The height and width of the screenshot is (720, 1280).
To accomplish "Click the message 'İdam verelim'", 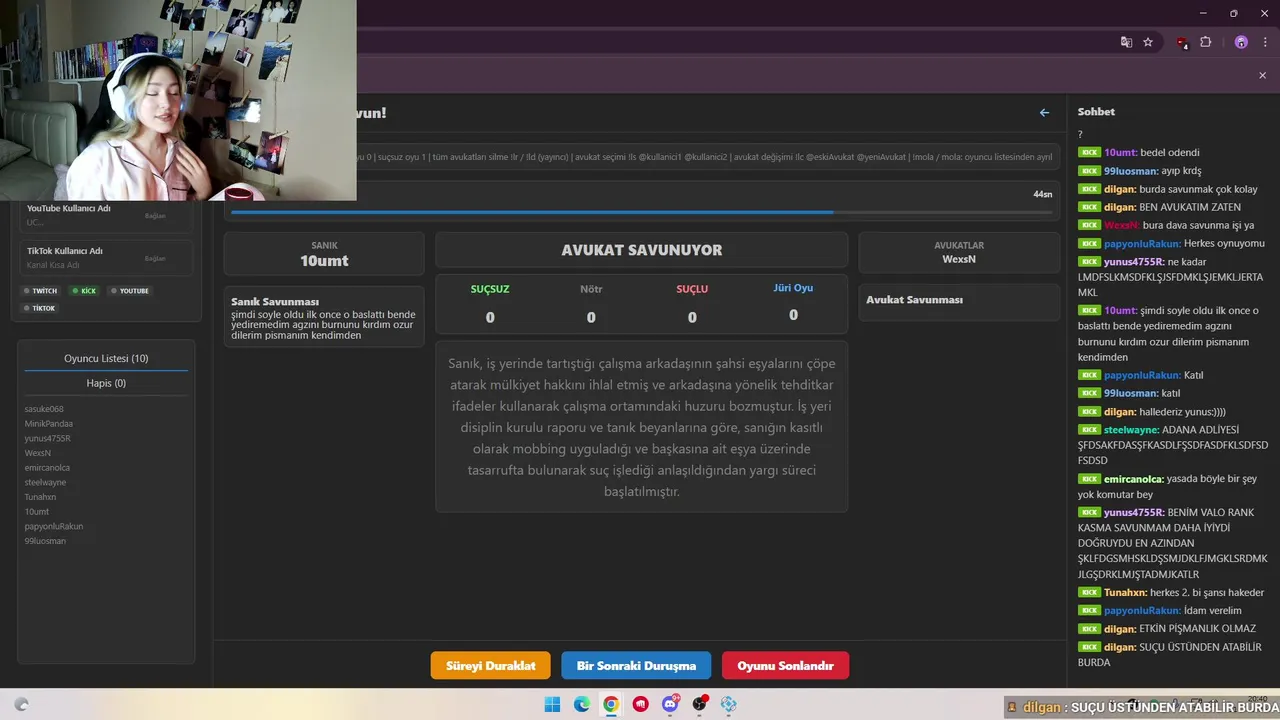I will coord(1213,610).
